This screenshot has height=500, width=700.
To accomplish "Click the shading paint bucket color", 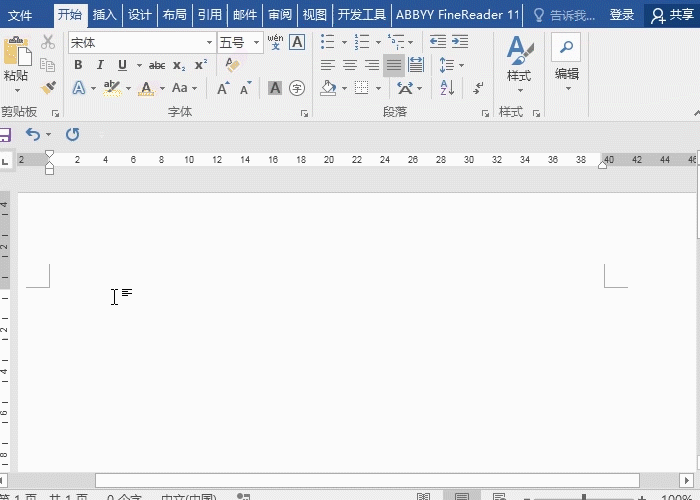I will [328, 88].
